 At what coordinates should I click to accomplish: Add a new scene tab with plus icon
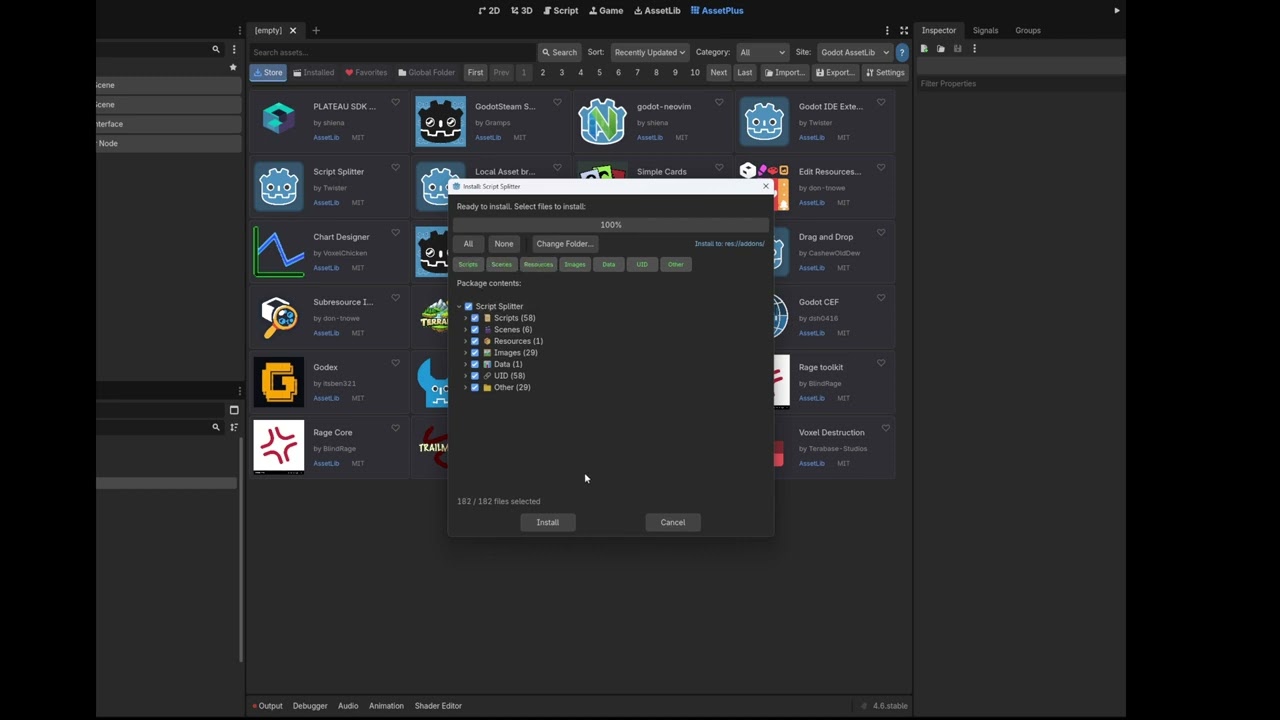tap(315, 30)
